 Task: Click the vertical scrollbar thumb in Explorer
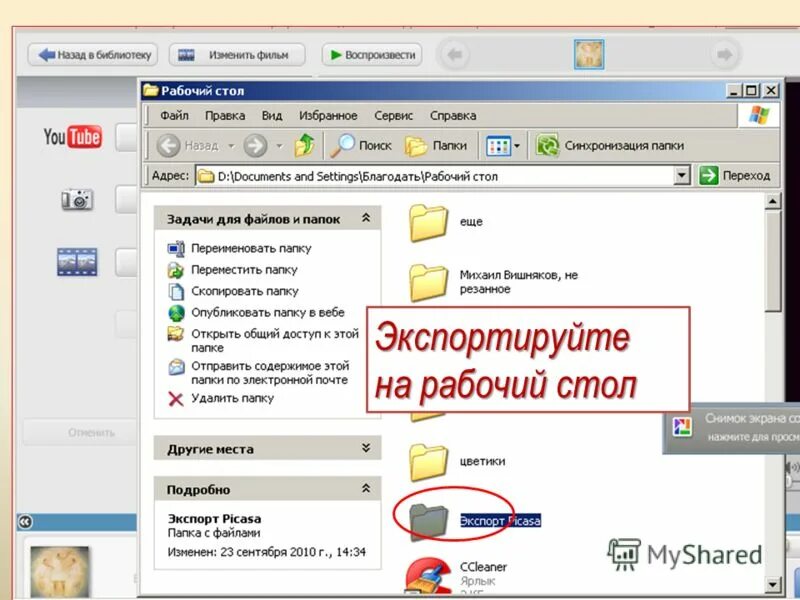click(x=773, y=260)
